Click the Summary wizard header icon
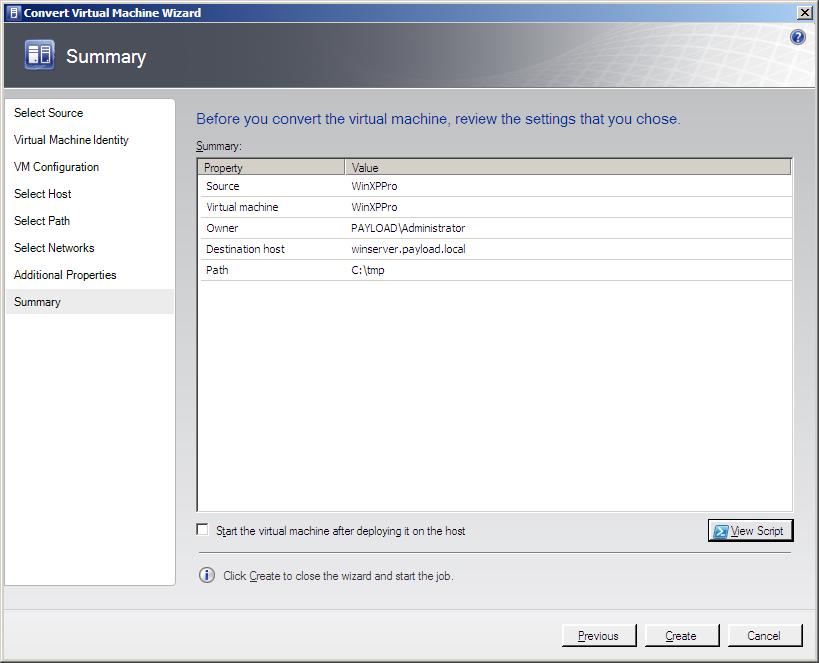Screen dimensions: 819x663 pyautogui.click(x=39, y=56)
